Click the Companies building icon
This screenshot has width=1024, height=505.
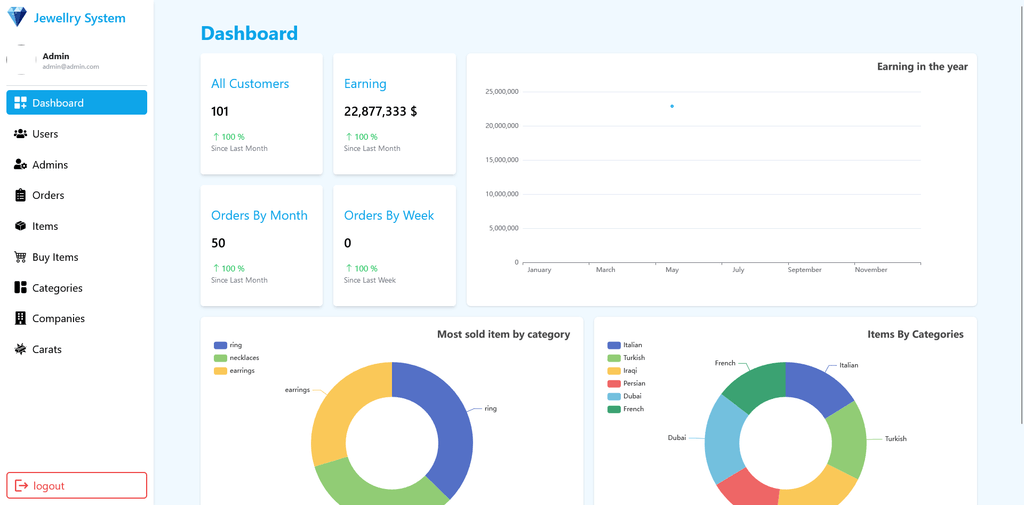coord(20,319)
